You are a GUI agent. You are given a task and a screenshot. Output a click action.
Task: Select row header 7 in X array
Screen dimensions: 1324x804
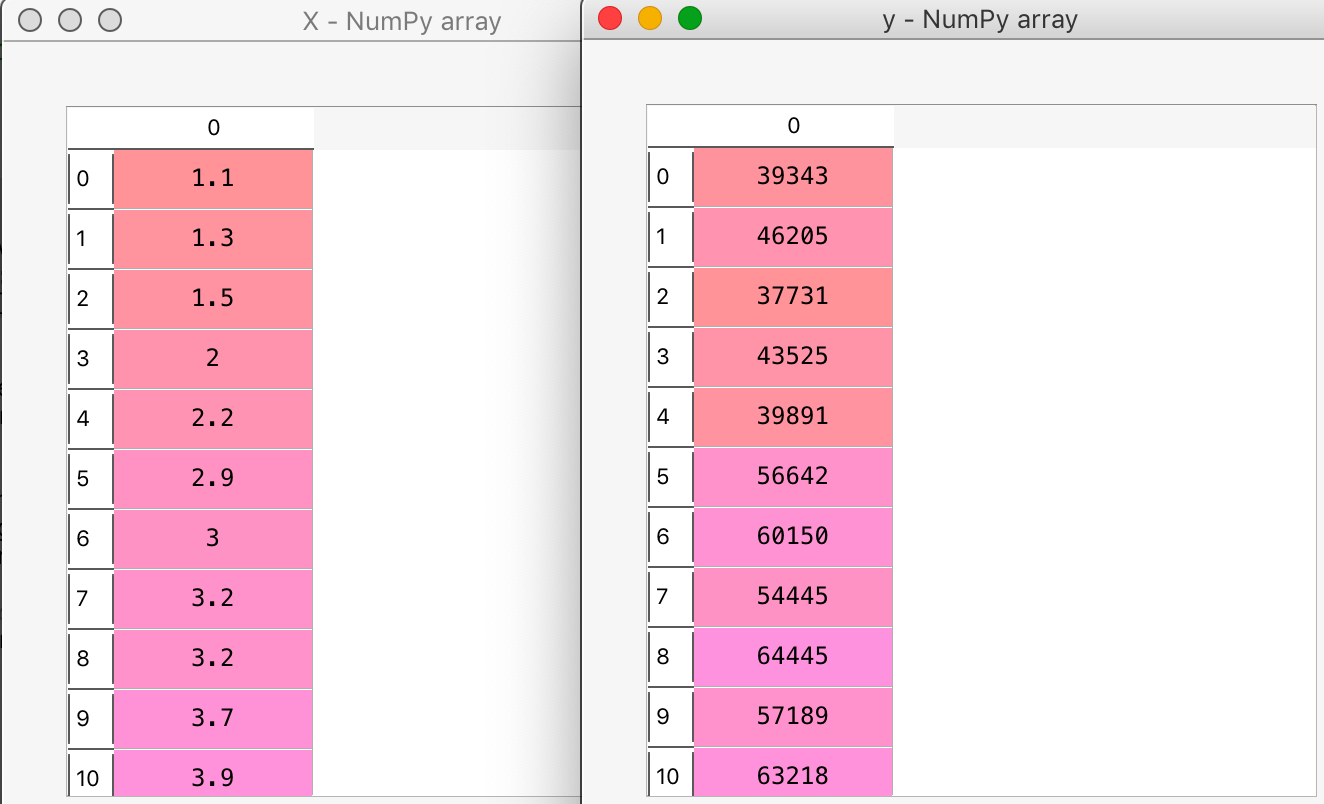coord(91,599)
